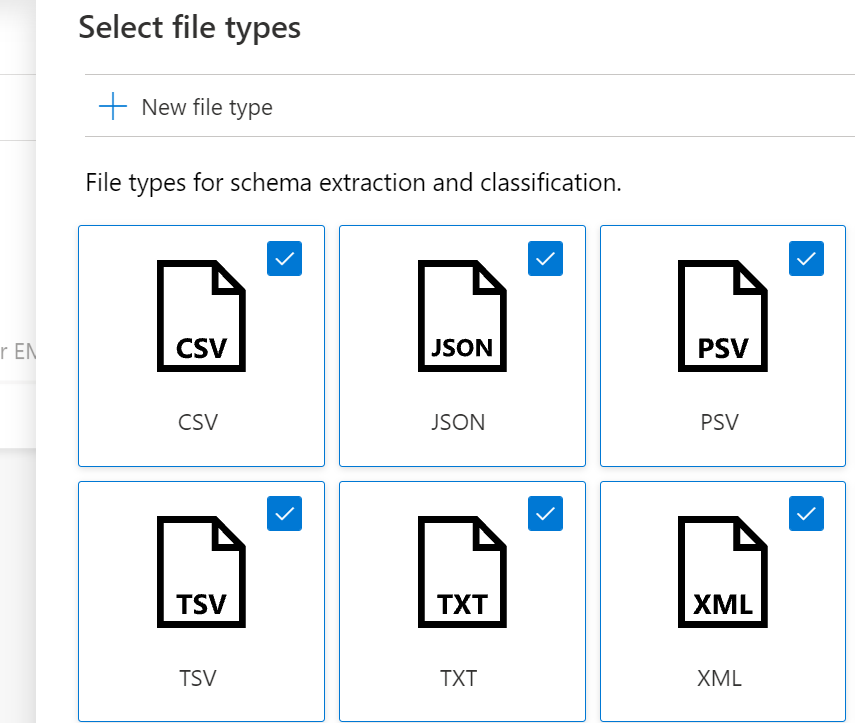Image resolution: width=855 pixels, height=723 pixels.
Task: Click the TSV file type icon
Action: coord(201,570)
